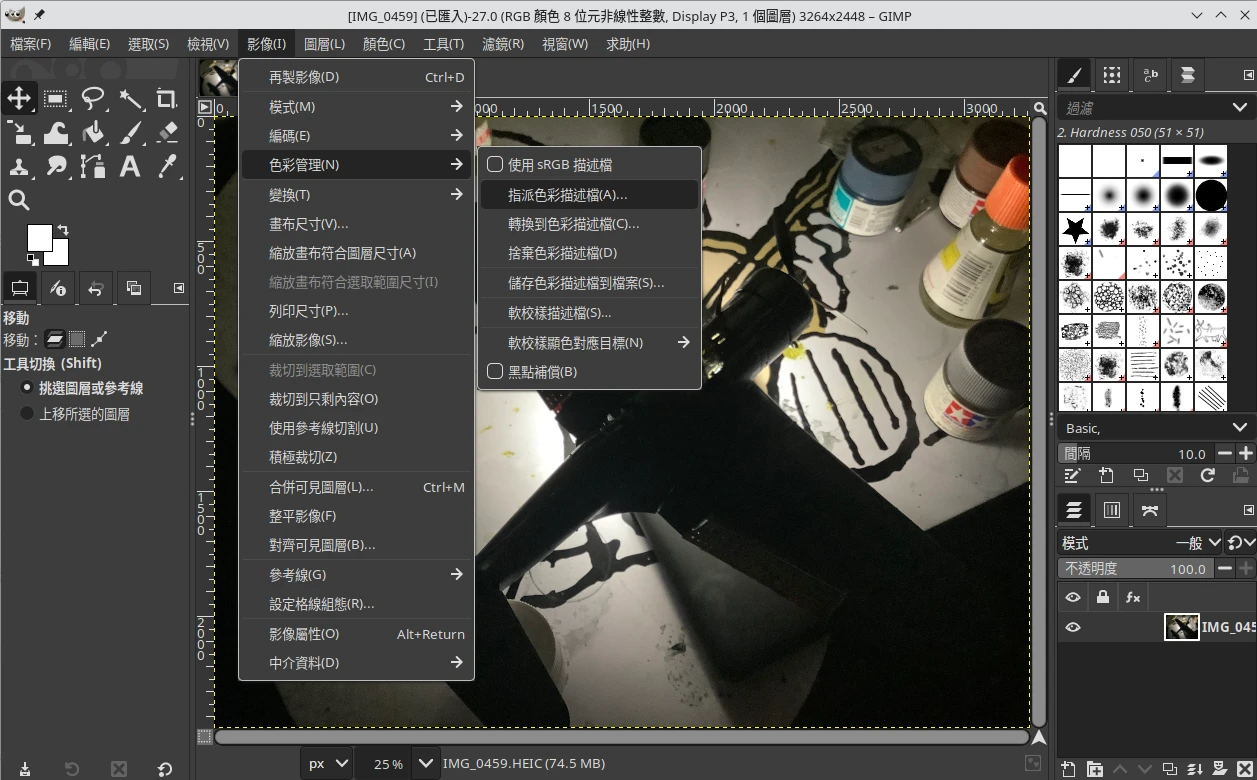The width and height of the screenshot is (1257, 780).
Task: Open the px unit dropdown
Action: [326, 763]
